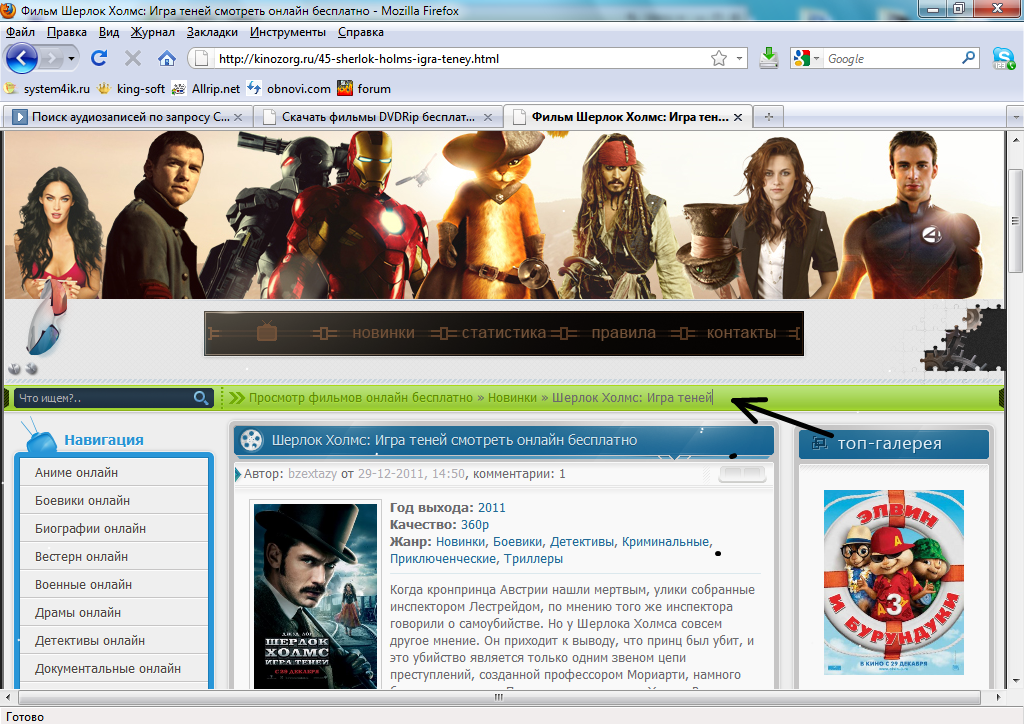Click the TV home icon in site menu
The image size is (1024, 724).
click(266, 332)
